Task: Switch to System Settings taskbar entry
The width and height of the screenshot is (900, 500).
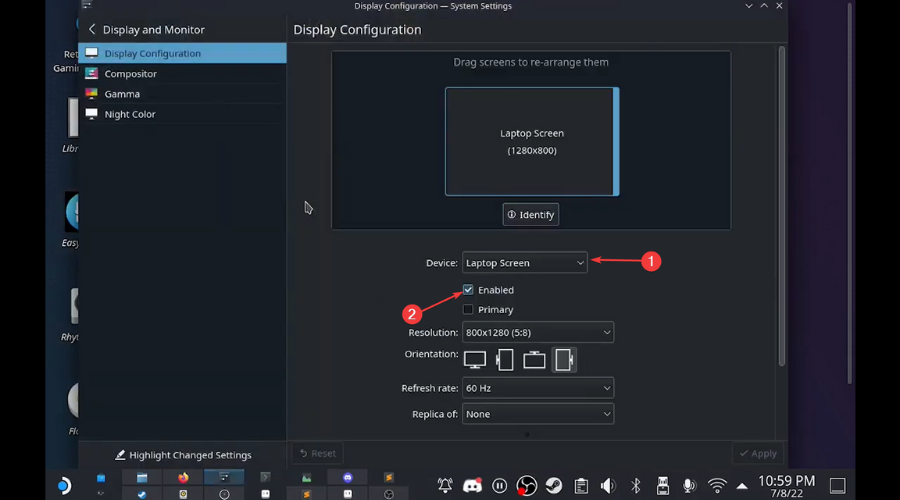Action: [x=224, y=478]
